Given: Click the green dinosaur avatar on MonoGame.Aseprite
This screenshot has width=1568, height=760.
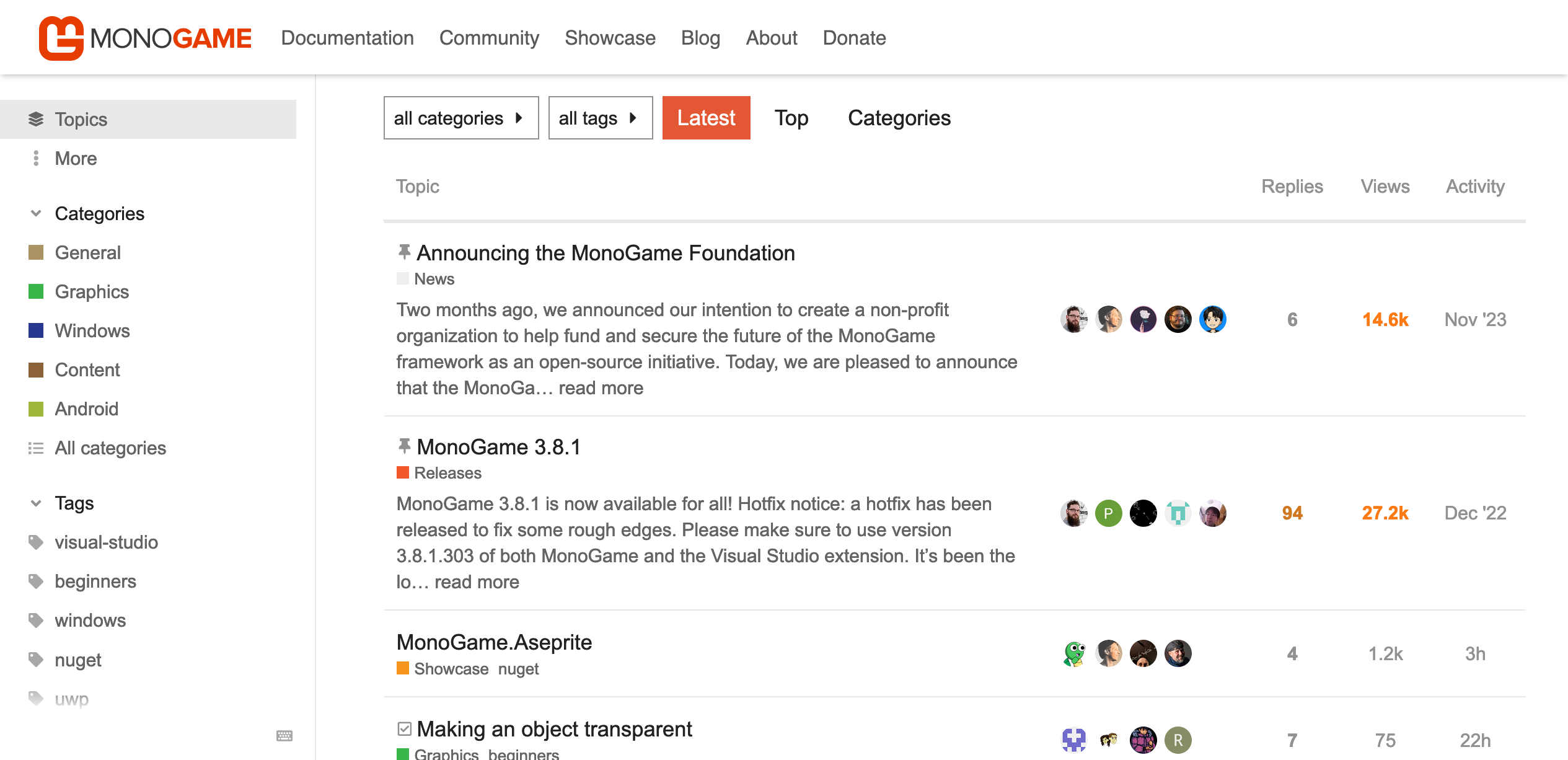Looking at the screenshot, I should tap(1074, 654).
